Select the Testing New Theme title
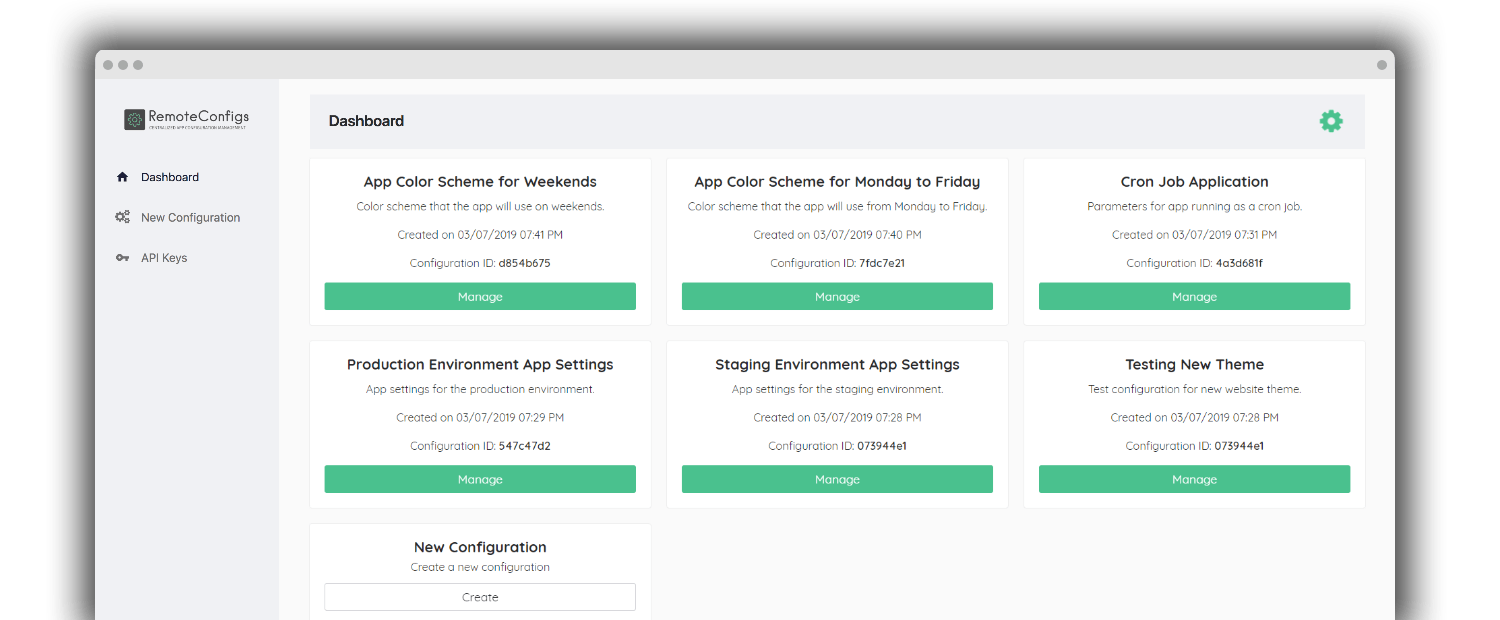Image resolution: width=1500 pixels, height=620 pixels. click(1194, 365)
